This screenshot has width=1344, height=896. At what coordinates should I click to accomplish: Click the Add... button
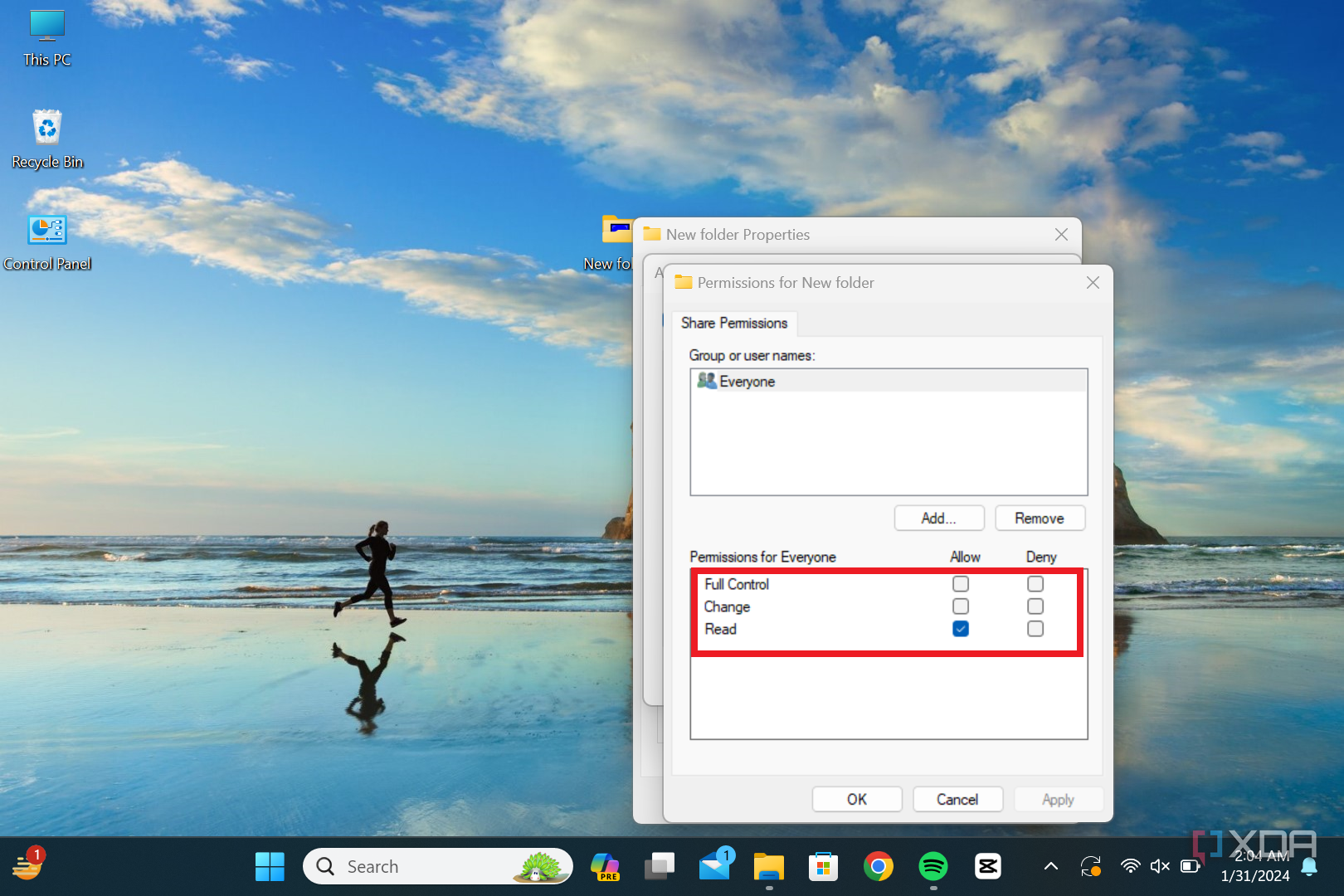[939, 519]
